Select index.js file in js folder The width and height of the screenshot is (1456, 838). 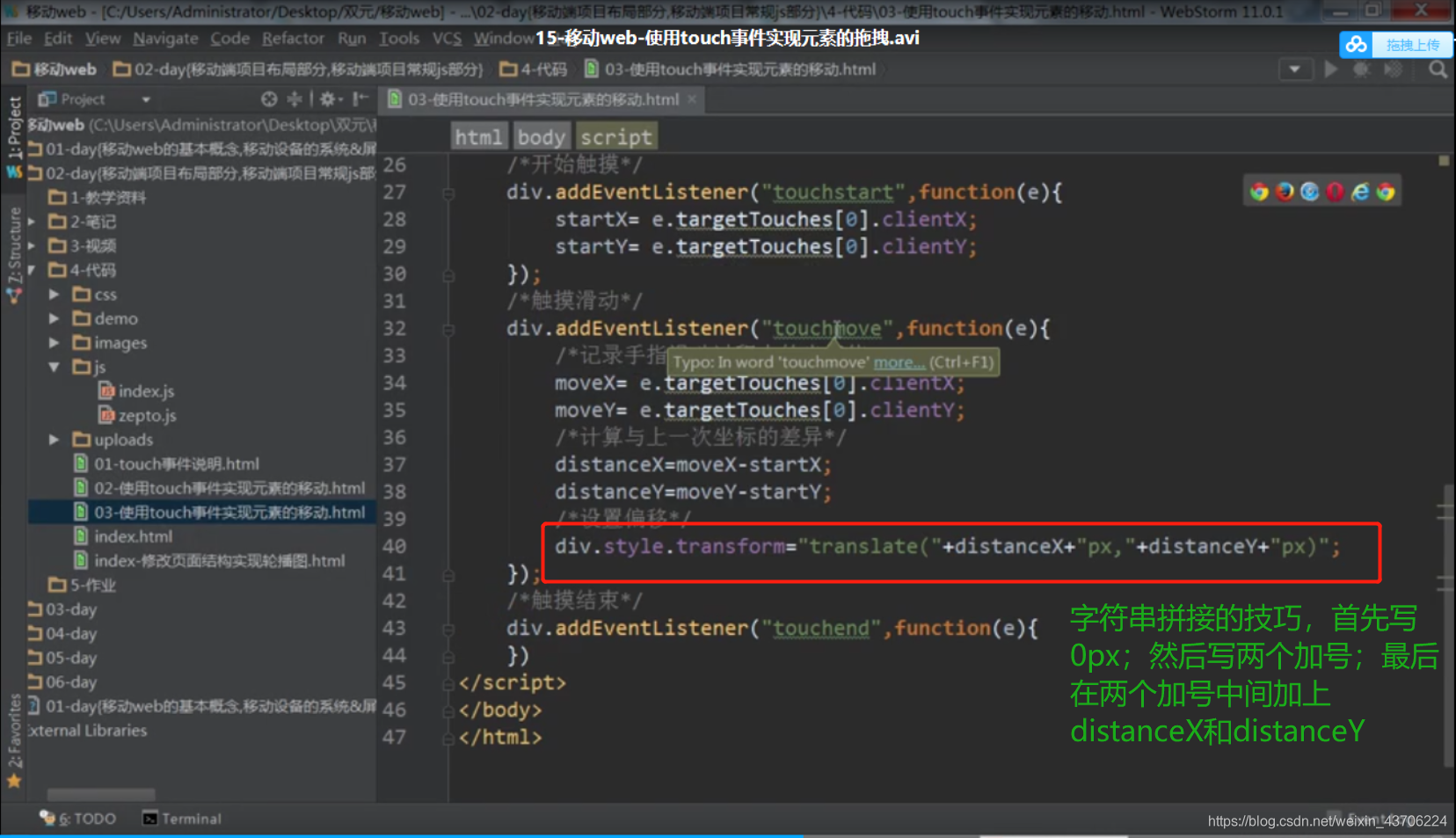(x=146, y=391)
